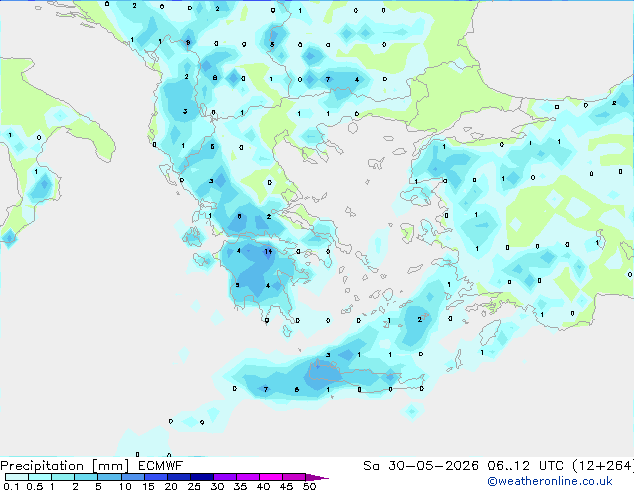Image resolution: width=634 pixels, height=490 pixels.
Task: Click the '45' legend scale label
Action: [286, 486]
